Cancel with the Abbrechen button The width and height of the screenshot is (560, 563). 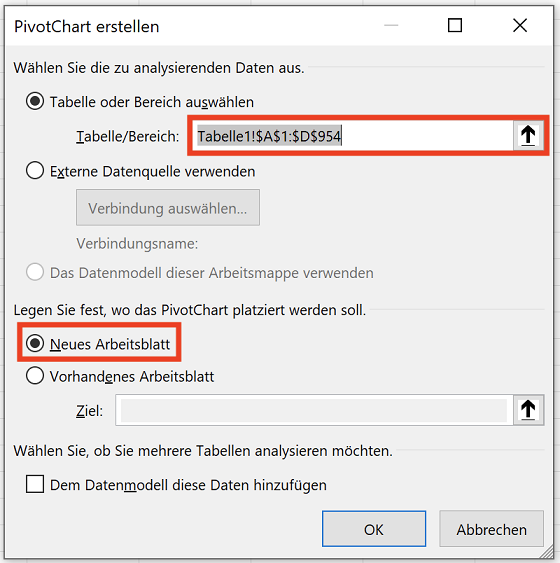(x=491, y=529)
